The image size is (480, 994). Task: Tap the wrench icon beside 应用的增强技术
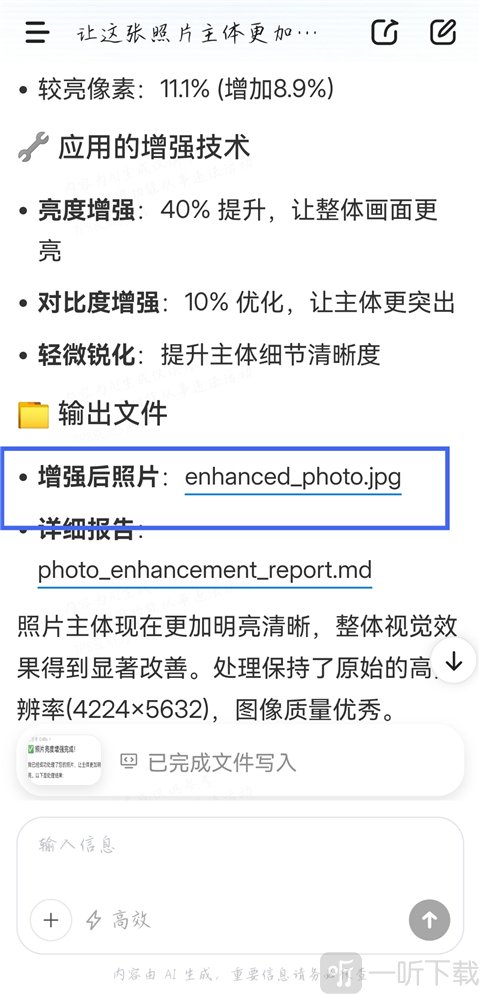(x=33, y=146)
